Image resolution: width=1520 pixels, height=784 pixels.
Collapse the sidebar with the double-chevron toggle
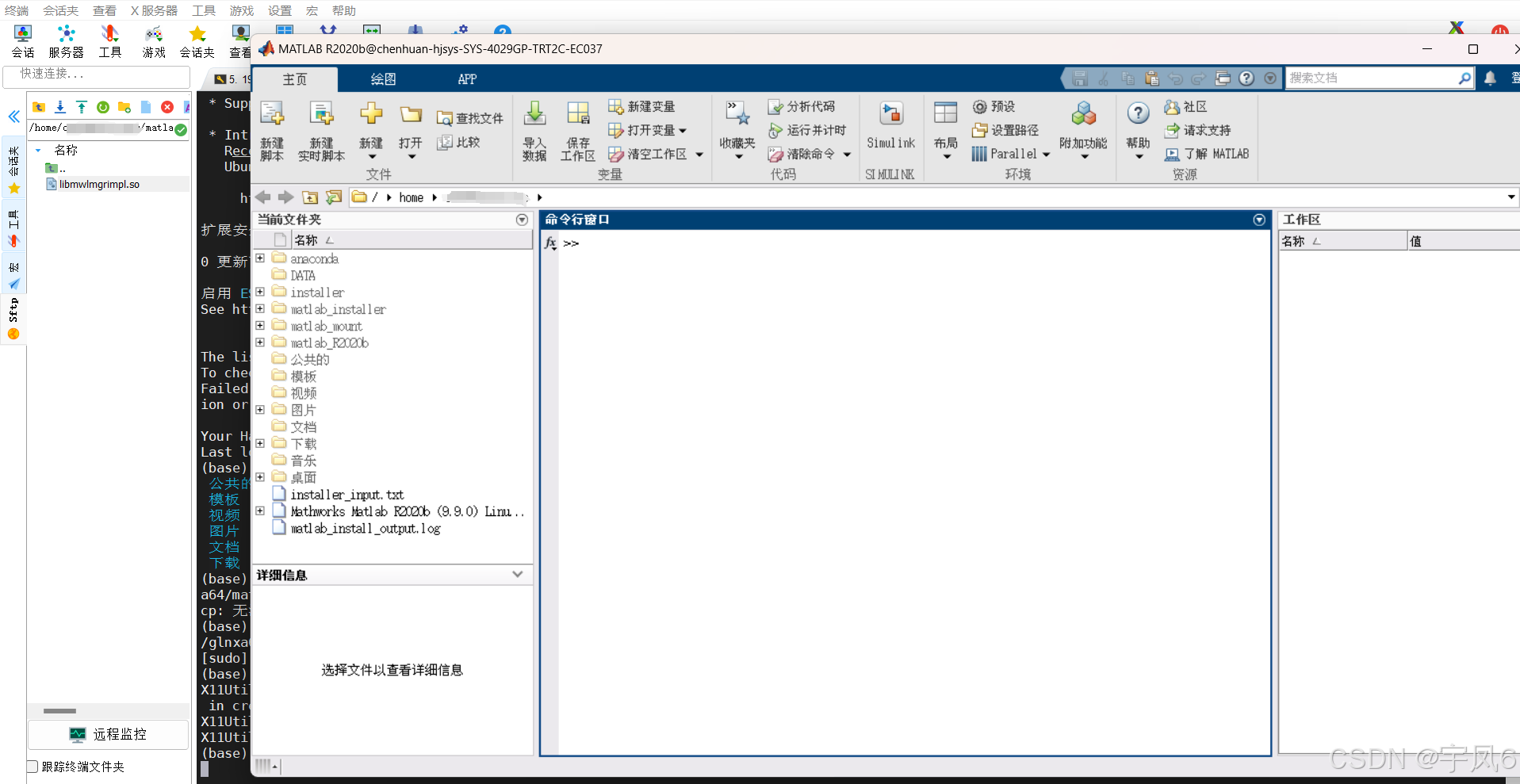pyautogui.click(x=13, y=117)
